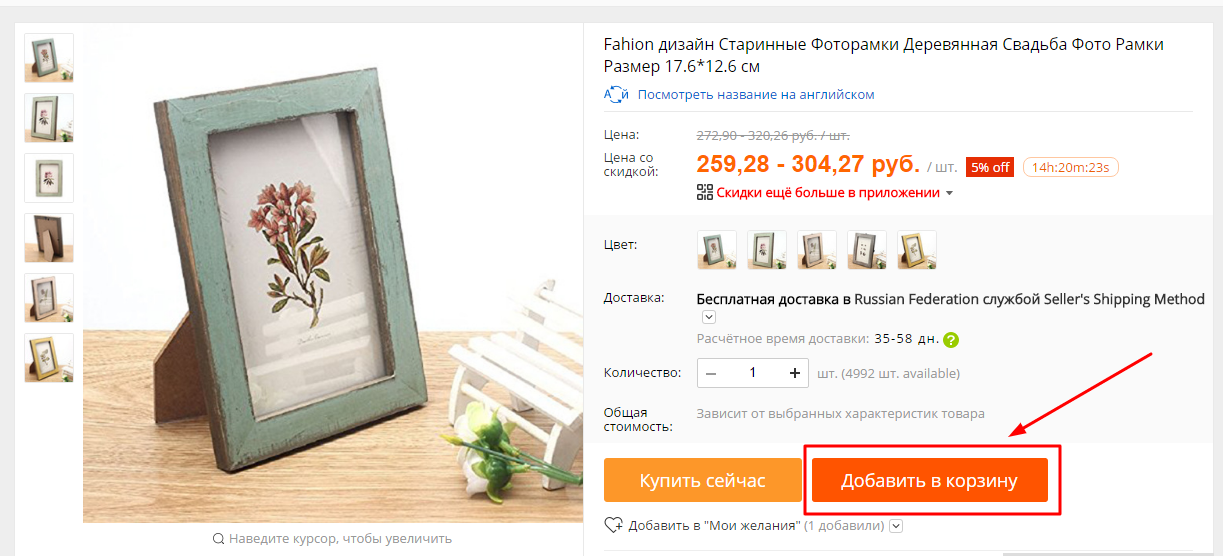Click the quantity input field
Image resolution: width=1223 pixels, height=556 pixels.
(x=753, y=373)
